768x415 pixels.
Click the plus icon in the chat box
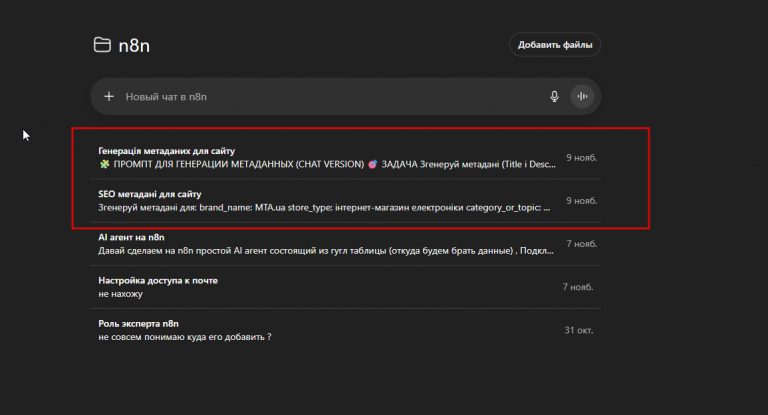coord(109,97)
